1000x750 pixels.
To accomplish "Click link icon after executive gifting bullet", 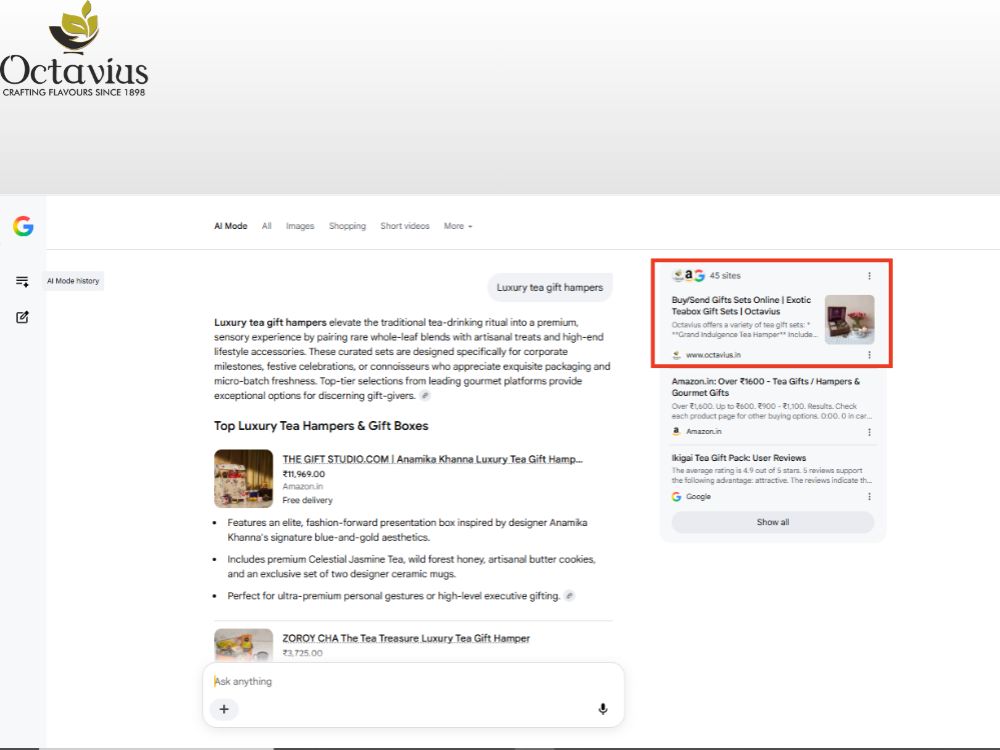I will 570,596.
